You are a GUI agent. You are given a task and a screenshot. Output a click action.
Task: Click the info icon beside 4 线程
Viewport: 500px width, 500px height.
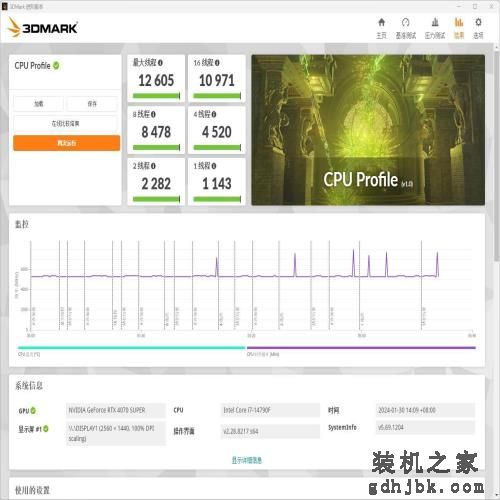(214, 114)
